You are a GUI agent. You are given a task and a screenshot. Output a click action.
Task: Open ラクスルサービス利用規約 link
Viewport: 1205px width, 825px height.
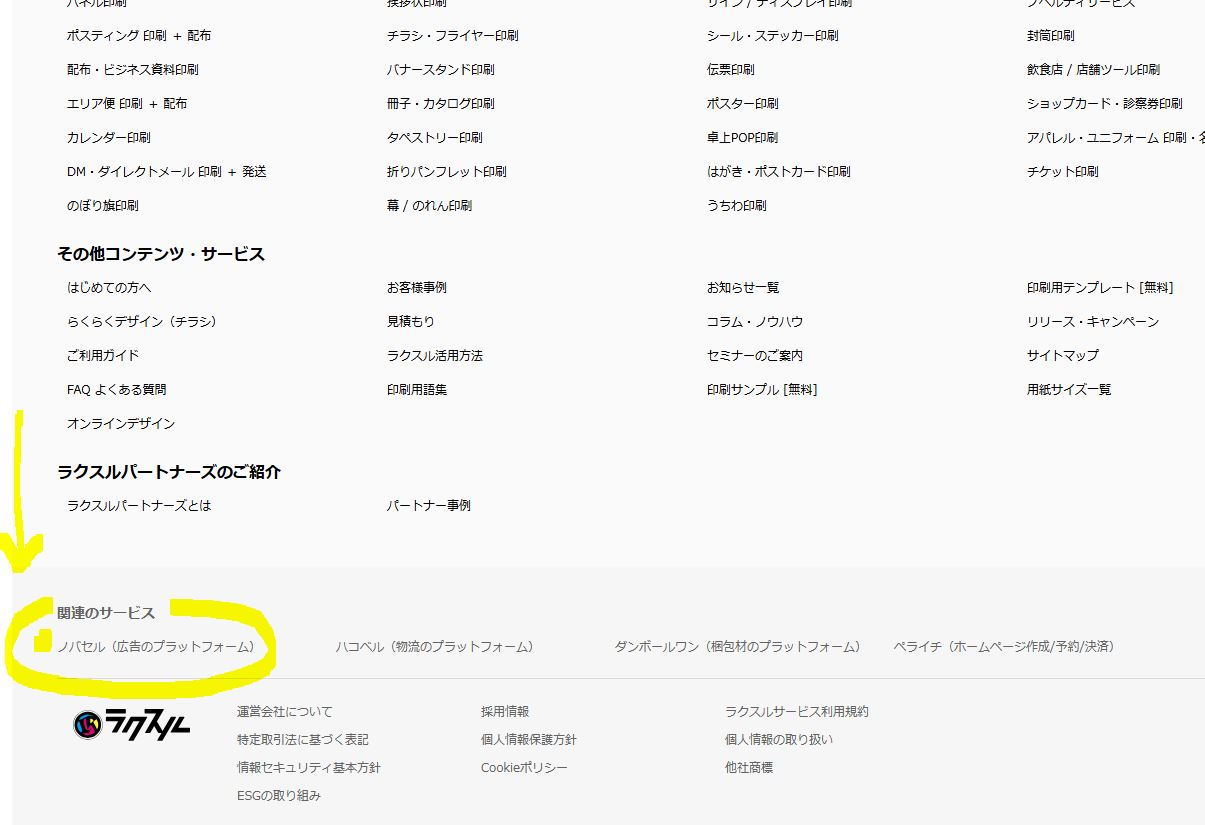[797, 712]
